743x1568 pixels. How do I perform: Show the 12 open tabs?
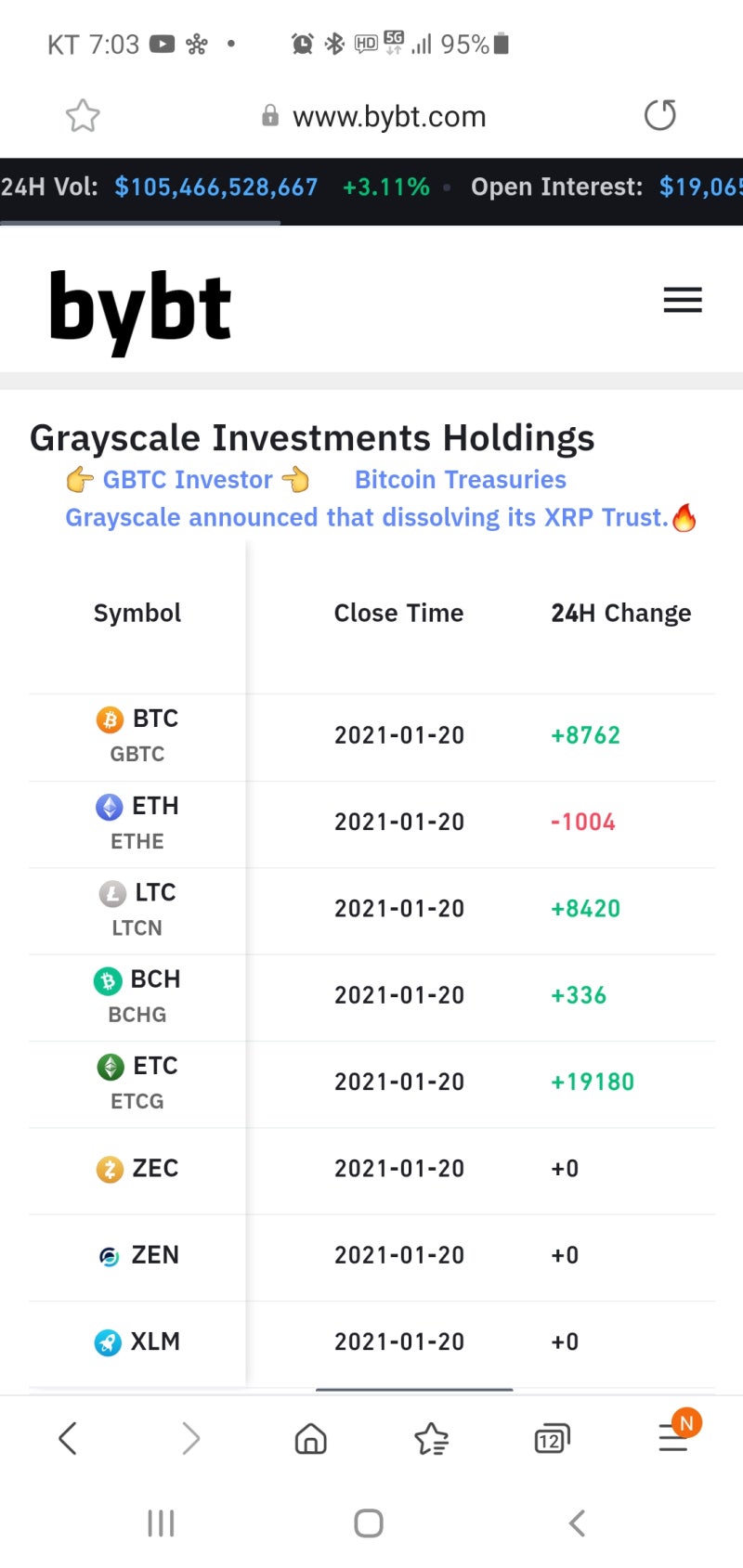pyautogui.click(x=552, y=1439)
